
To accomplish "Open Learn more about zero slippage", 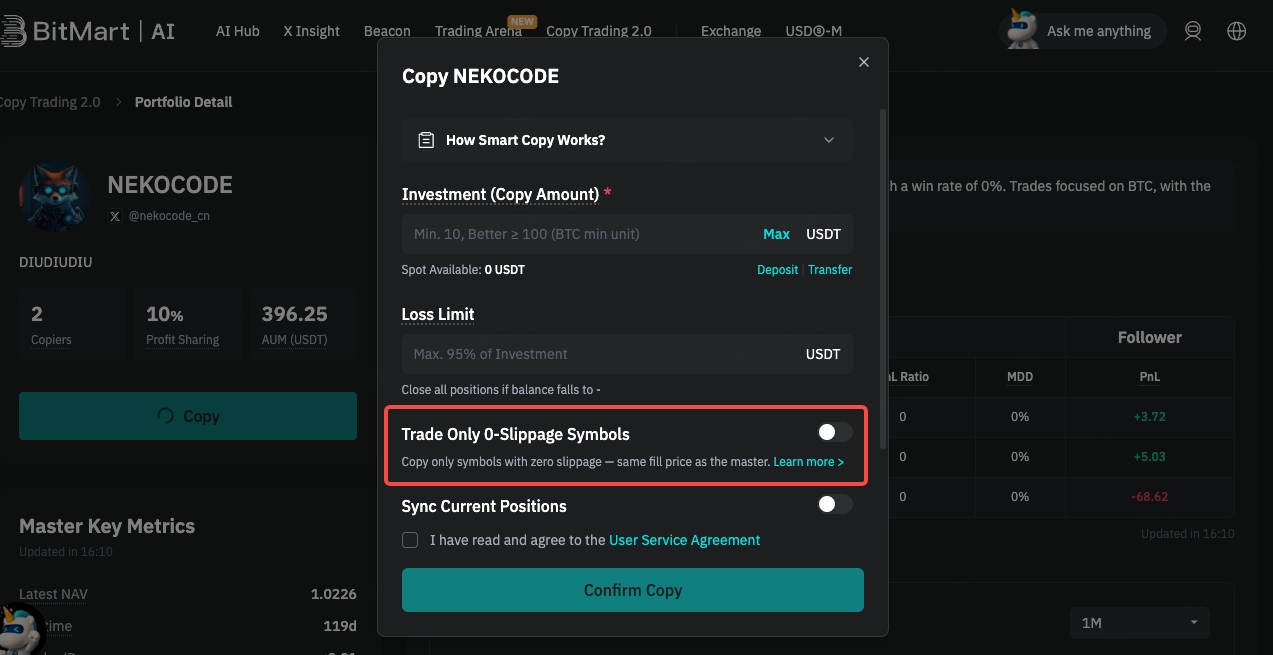I will coord(808,462).
